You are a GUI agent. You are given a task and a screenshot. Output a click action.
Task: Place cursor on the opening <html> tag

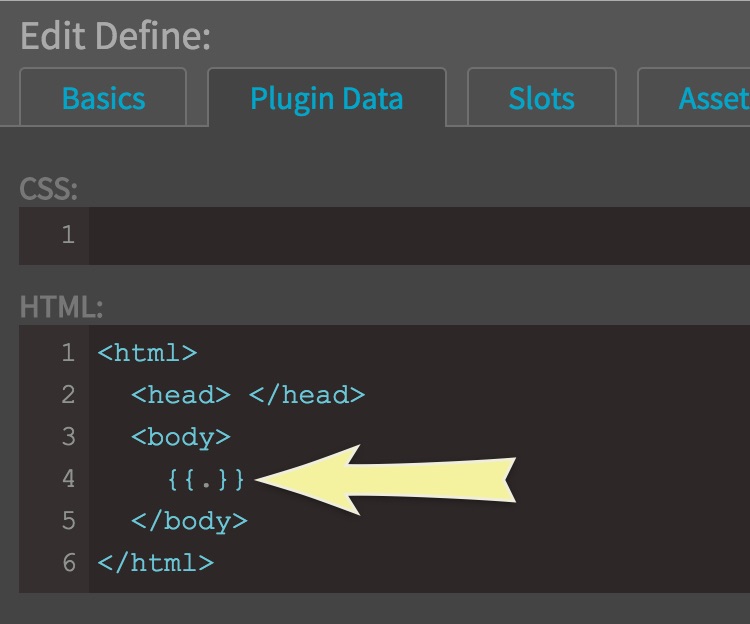147,353
